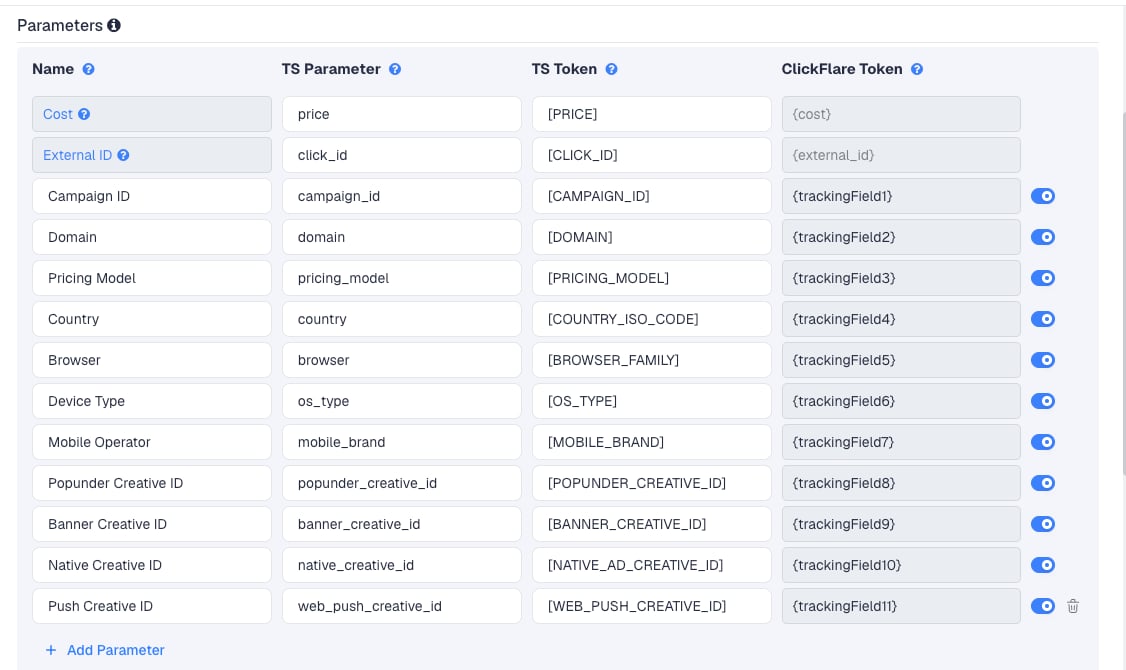Viewport: 1126px width, 670px height.
Task: Click the web_push_creative_id parameter field
Action: pos(401,606)
